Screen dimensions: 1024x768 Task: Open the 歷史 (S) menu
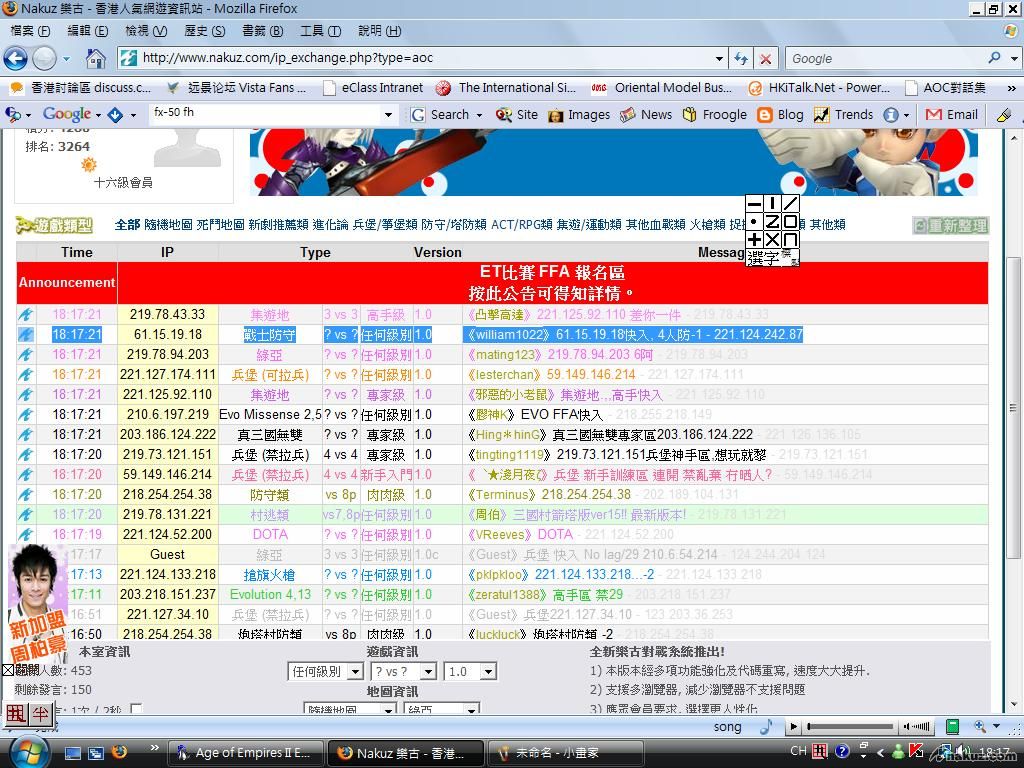coord(204,31)
